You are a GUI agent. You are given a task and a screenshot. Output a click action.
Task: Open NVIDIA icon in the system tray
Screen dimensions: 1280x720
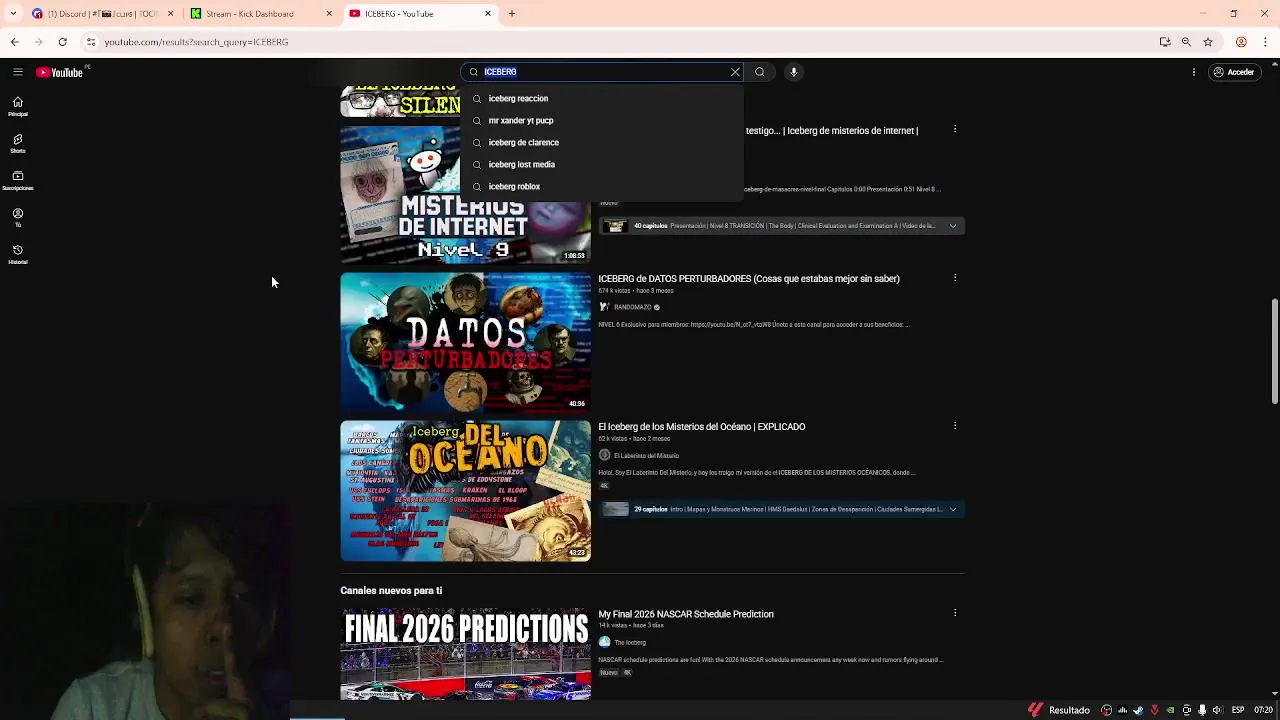1170,710
